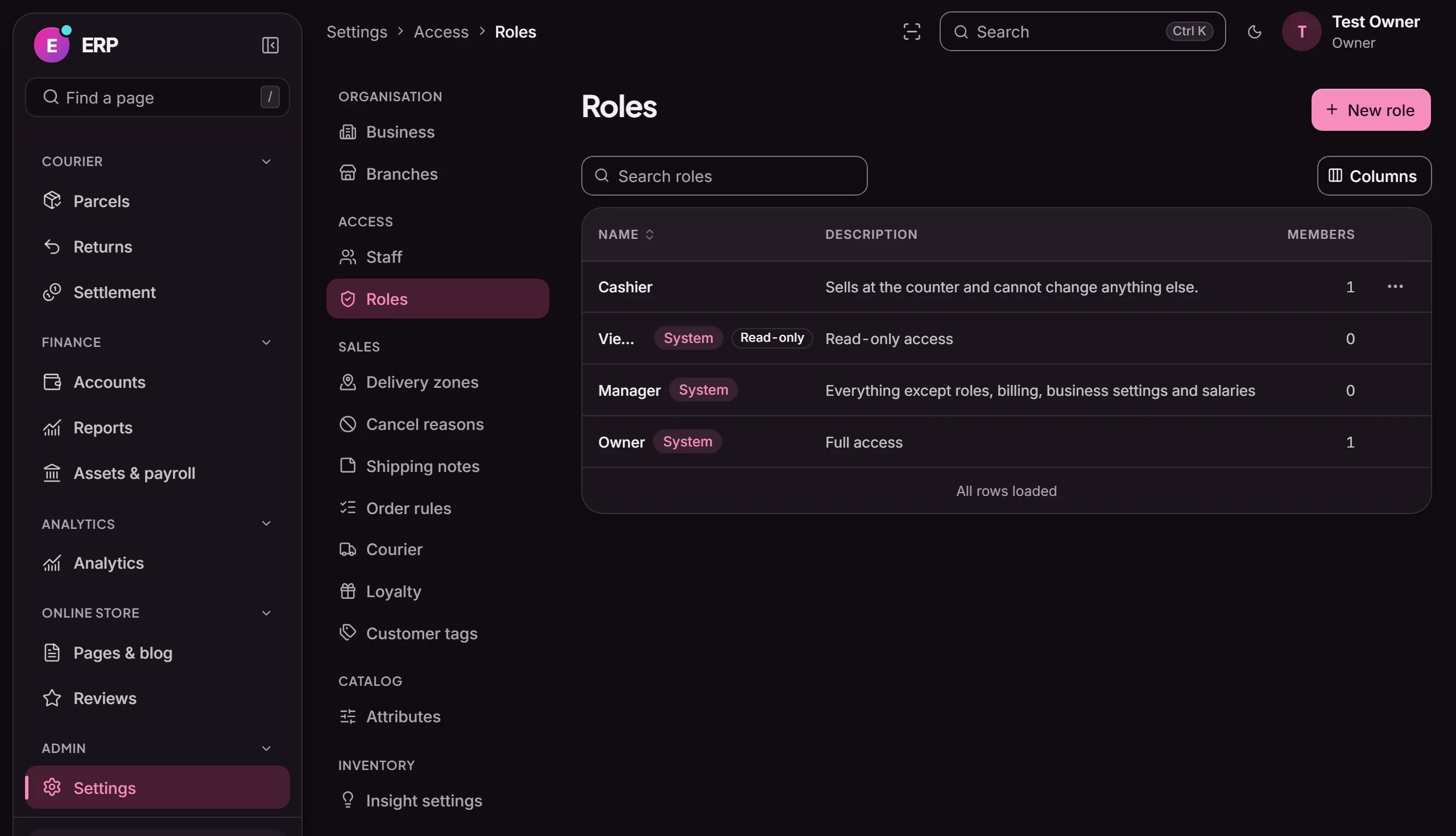1456x836 pixels.
Task: Open Assets & payroll
Action: coord(158,473)
